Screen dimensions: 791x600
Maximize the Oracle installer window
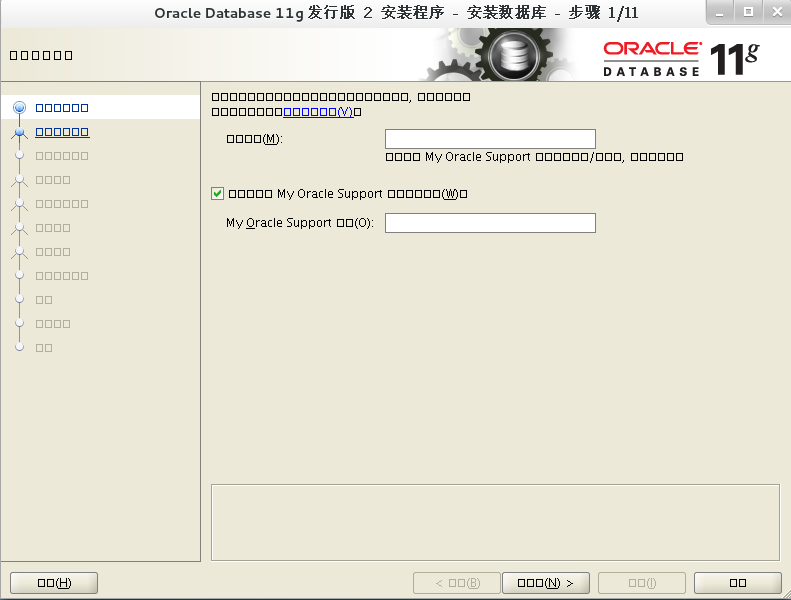(749, 12)
